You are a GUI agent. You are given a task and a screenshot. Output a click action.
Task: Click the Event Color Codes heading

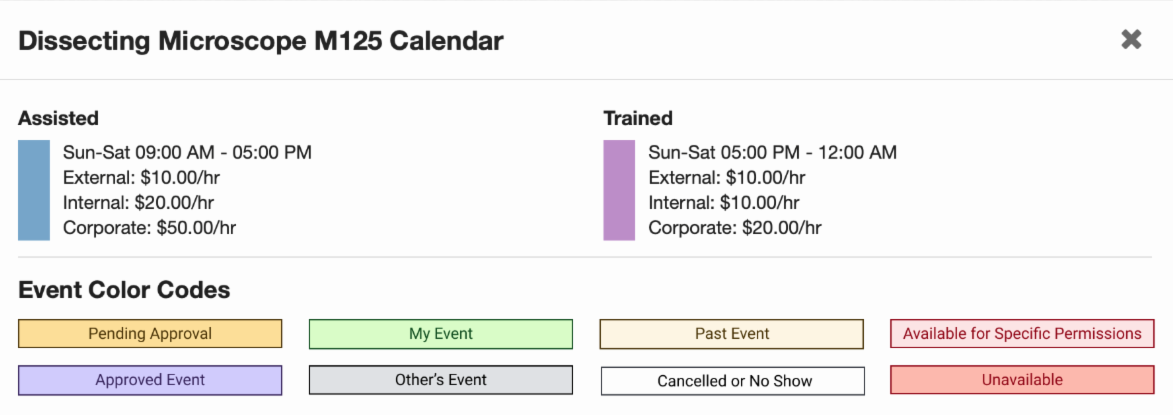click(x=124, y=290)
